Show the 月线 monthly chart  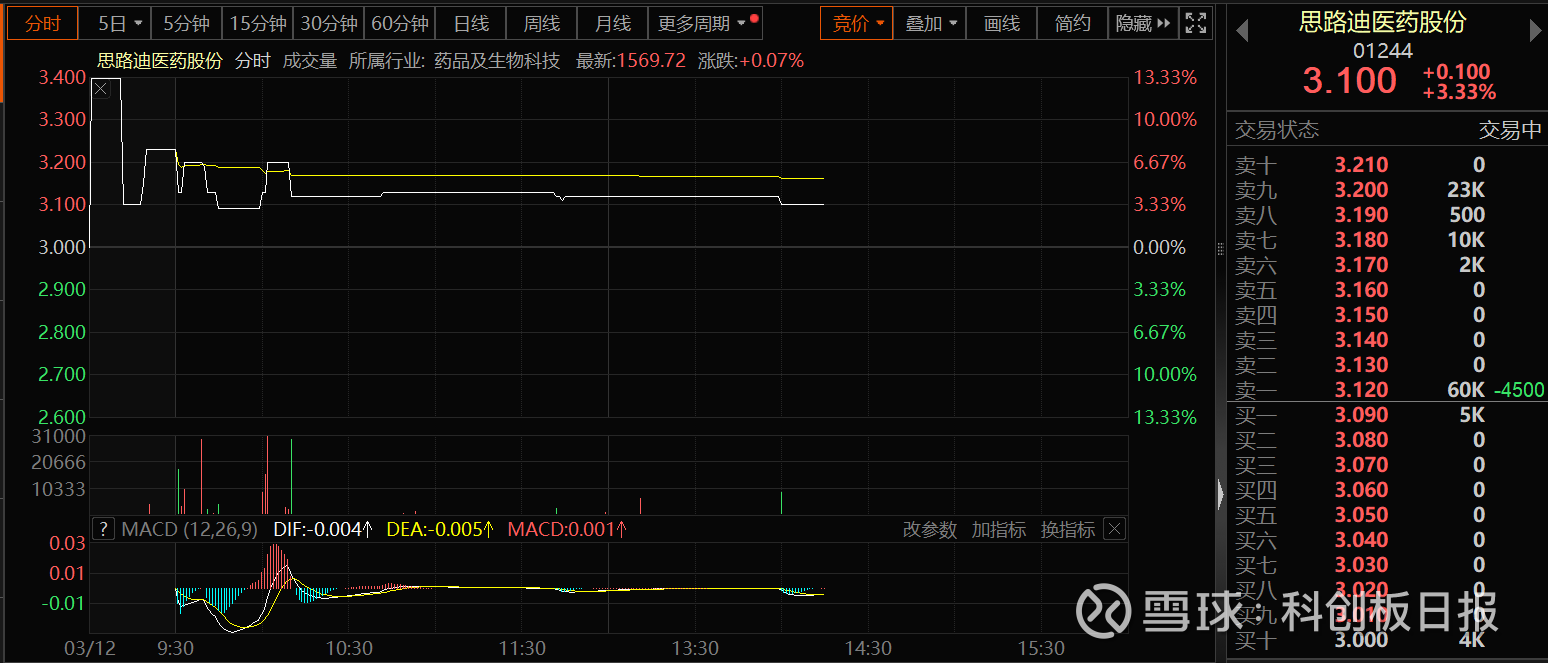(x=612, y=23)
